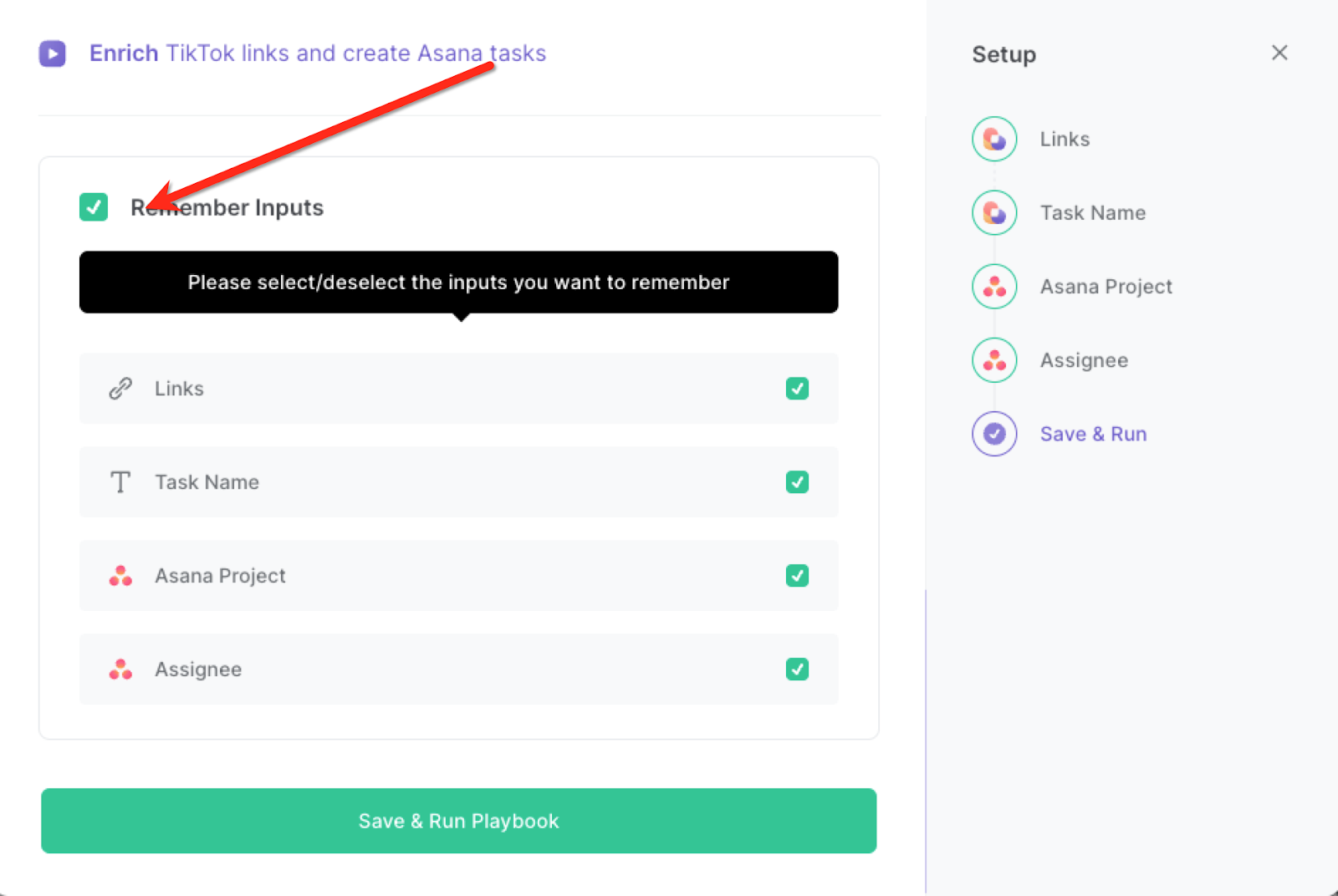Deselect the Links remember checkbox
The height and width of the screenshot is (896, 1338).
(x=798, y=388)
